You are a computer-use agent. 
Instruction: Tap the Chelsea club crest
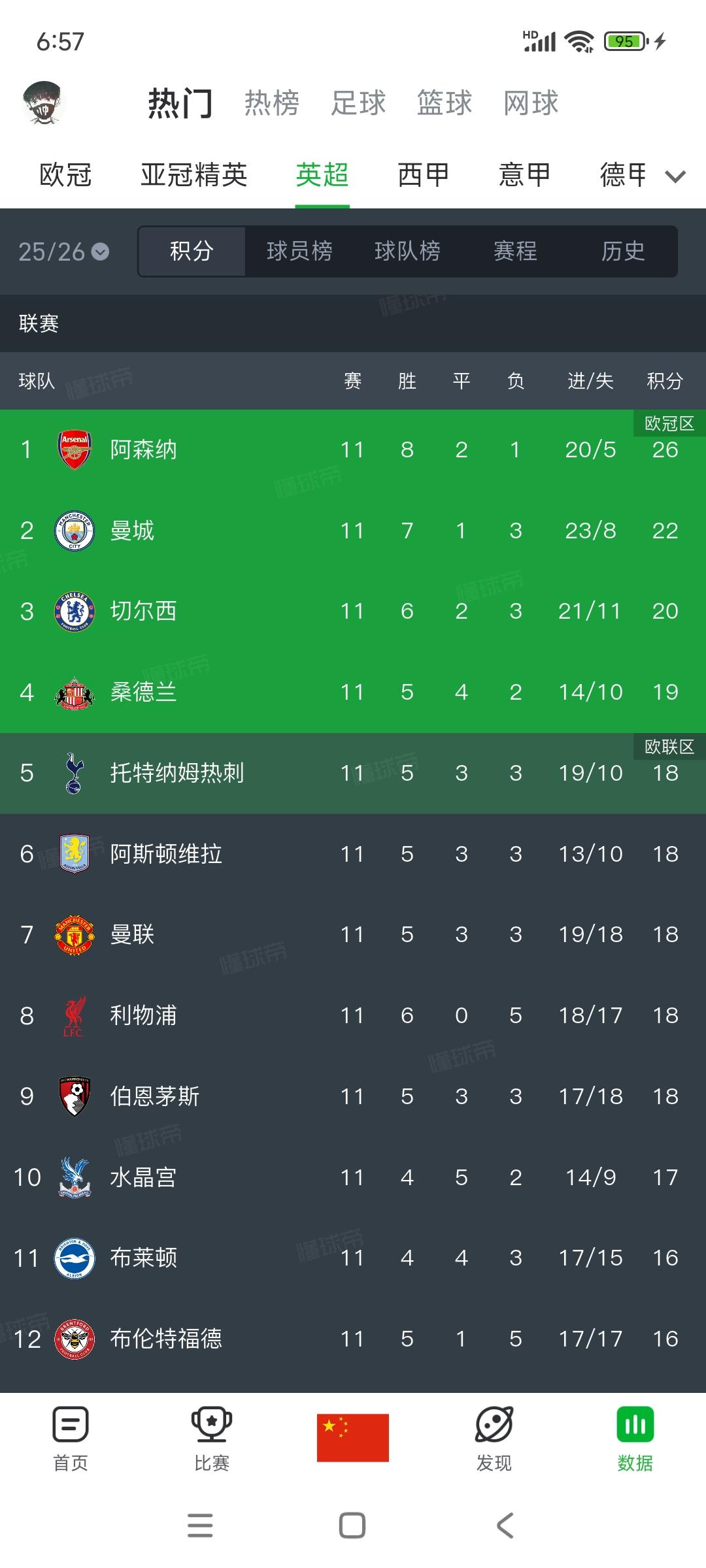(75, 612)
